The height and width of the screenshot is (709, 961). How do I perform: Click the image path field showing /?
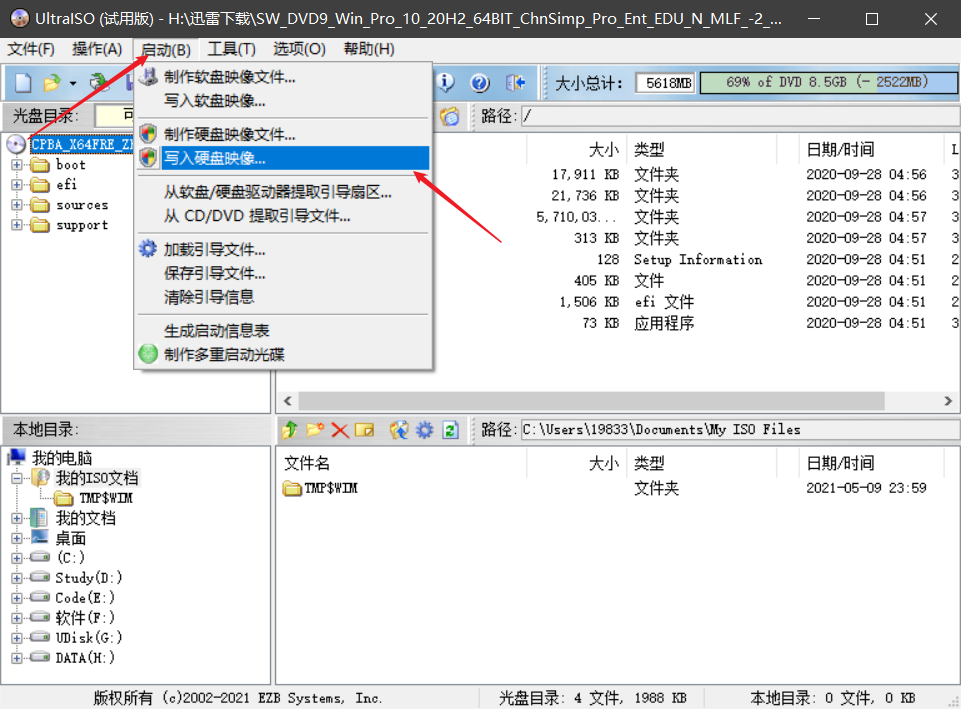[740, 116]
